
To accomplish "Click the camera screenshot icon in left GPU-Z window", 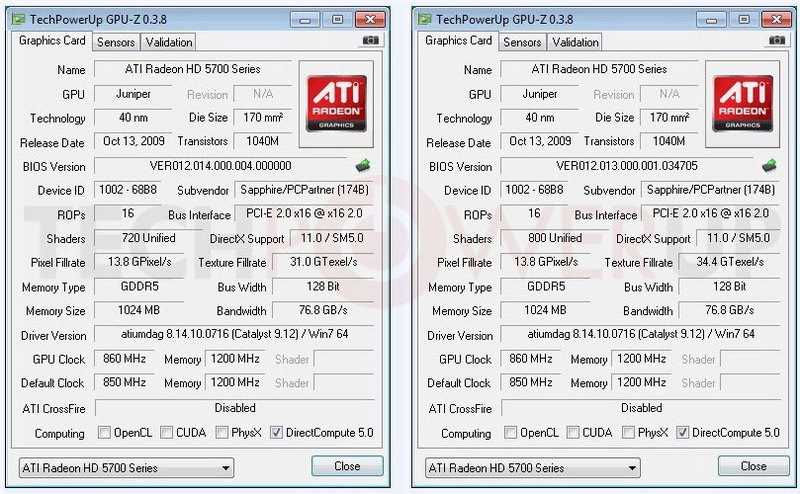I will [x=370, y=40].
